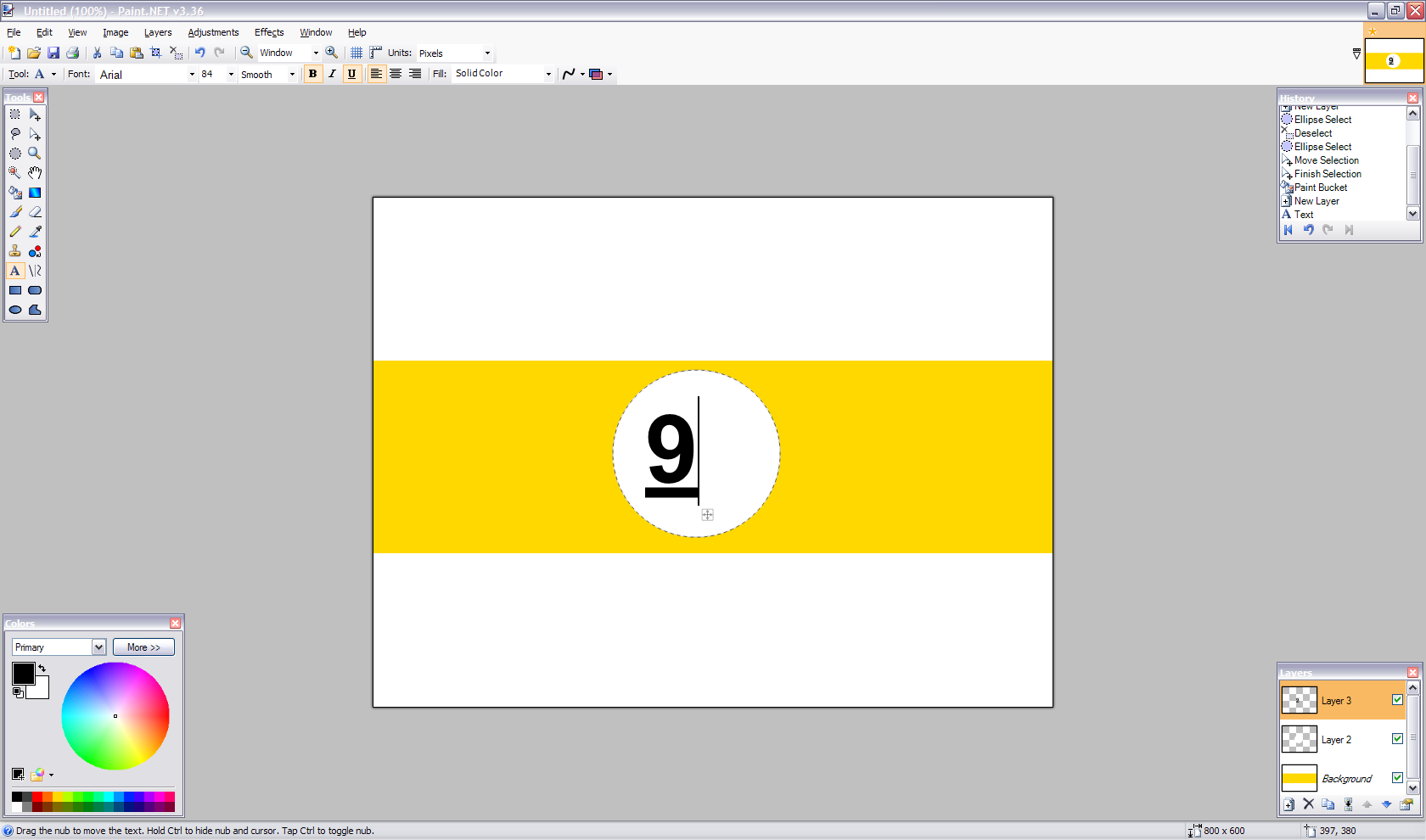Select the Ellipse shape tool
The height and width of the screenshot is (840, 1426).
[x=15, y=310]
